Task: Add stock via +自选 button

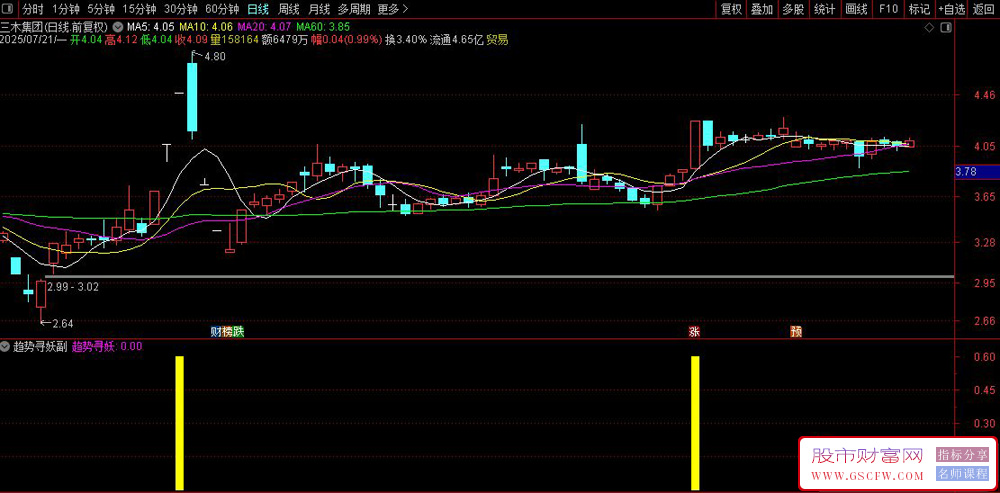Action: [952, 9]
